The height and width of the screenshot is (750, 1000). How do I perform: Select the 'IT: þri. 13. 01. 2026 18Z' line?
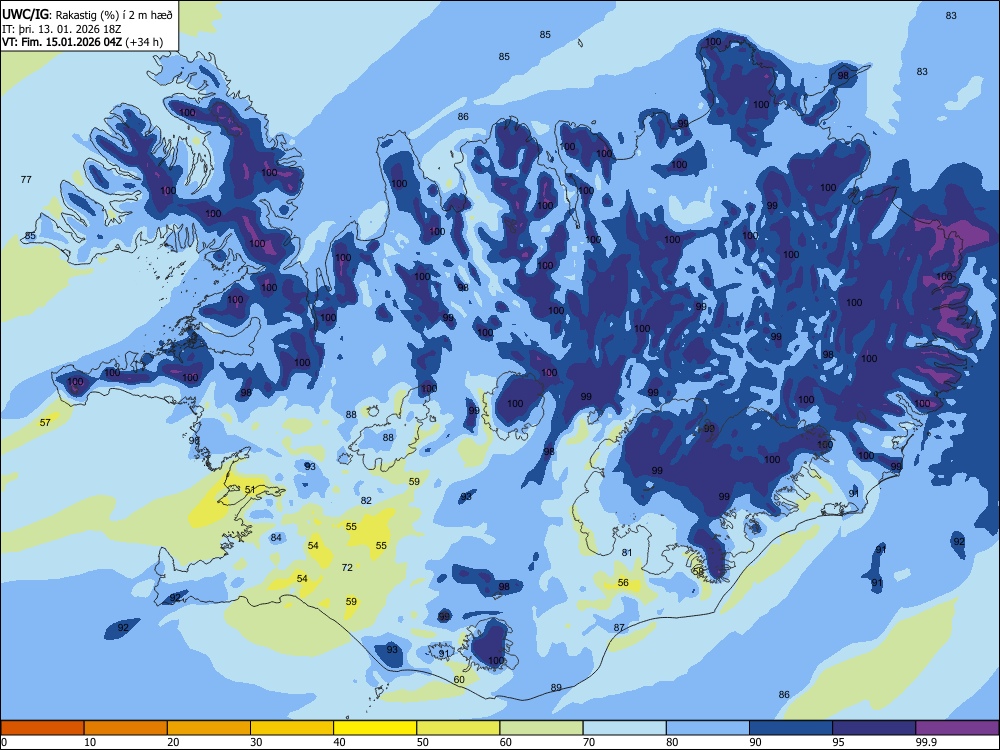[x=61, y=29]
